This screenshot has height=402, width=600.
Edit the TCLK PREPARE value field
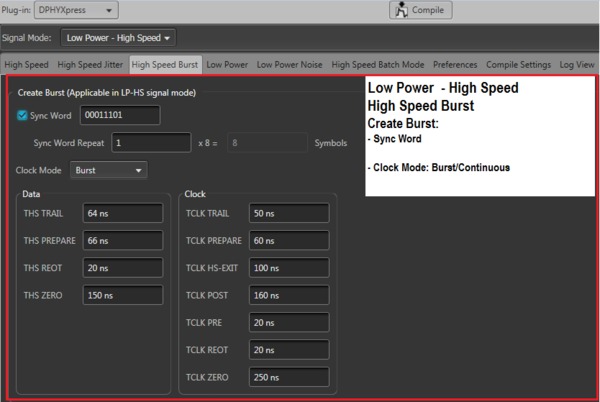pyautogui.click(x=288, y=241)
